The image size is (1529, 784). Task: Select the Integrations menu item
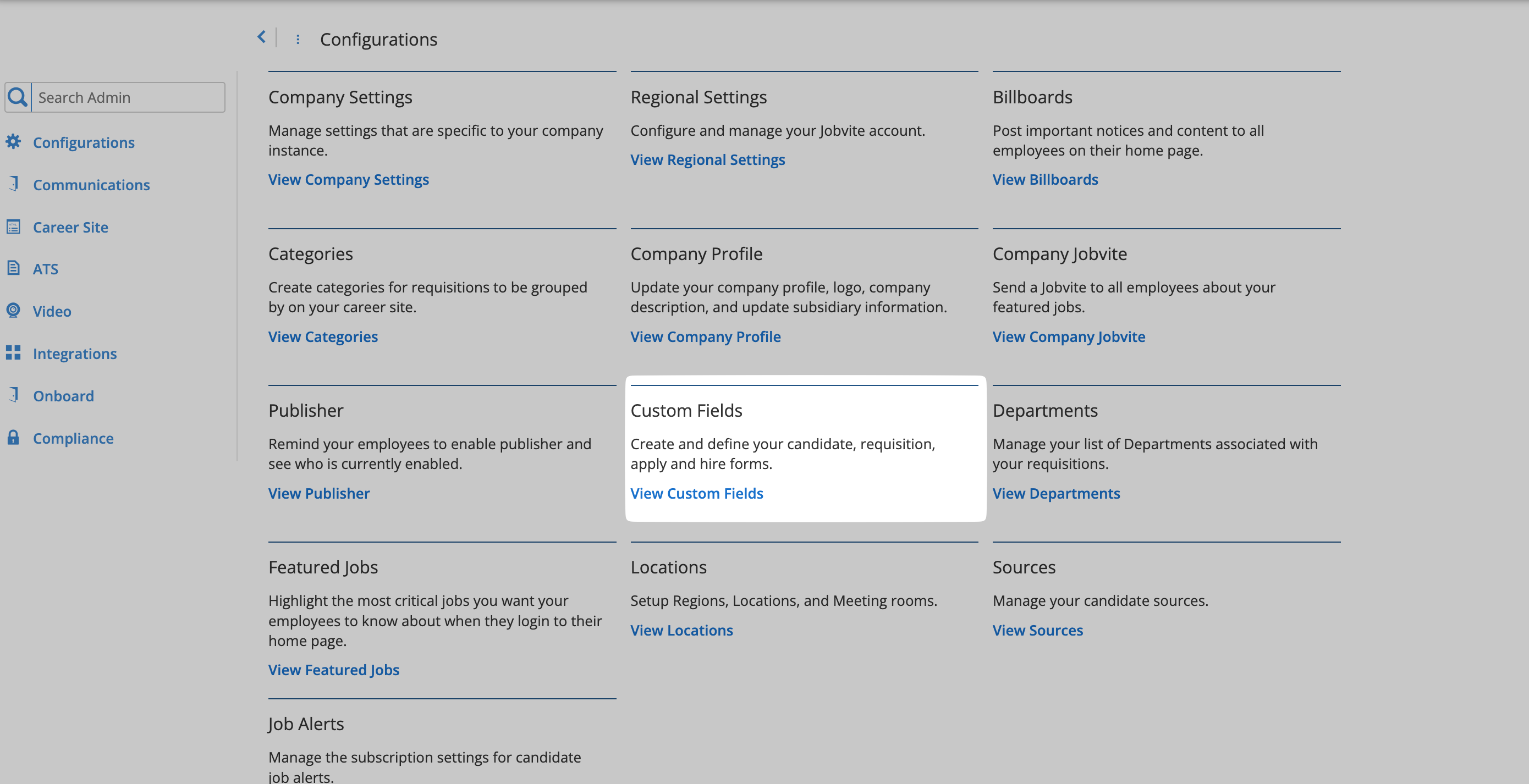75,354
